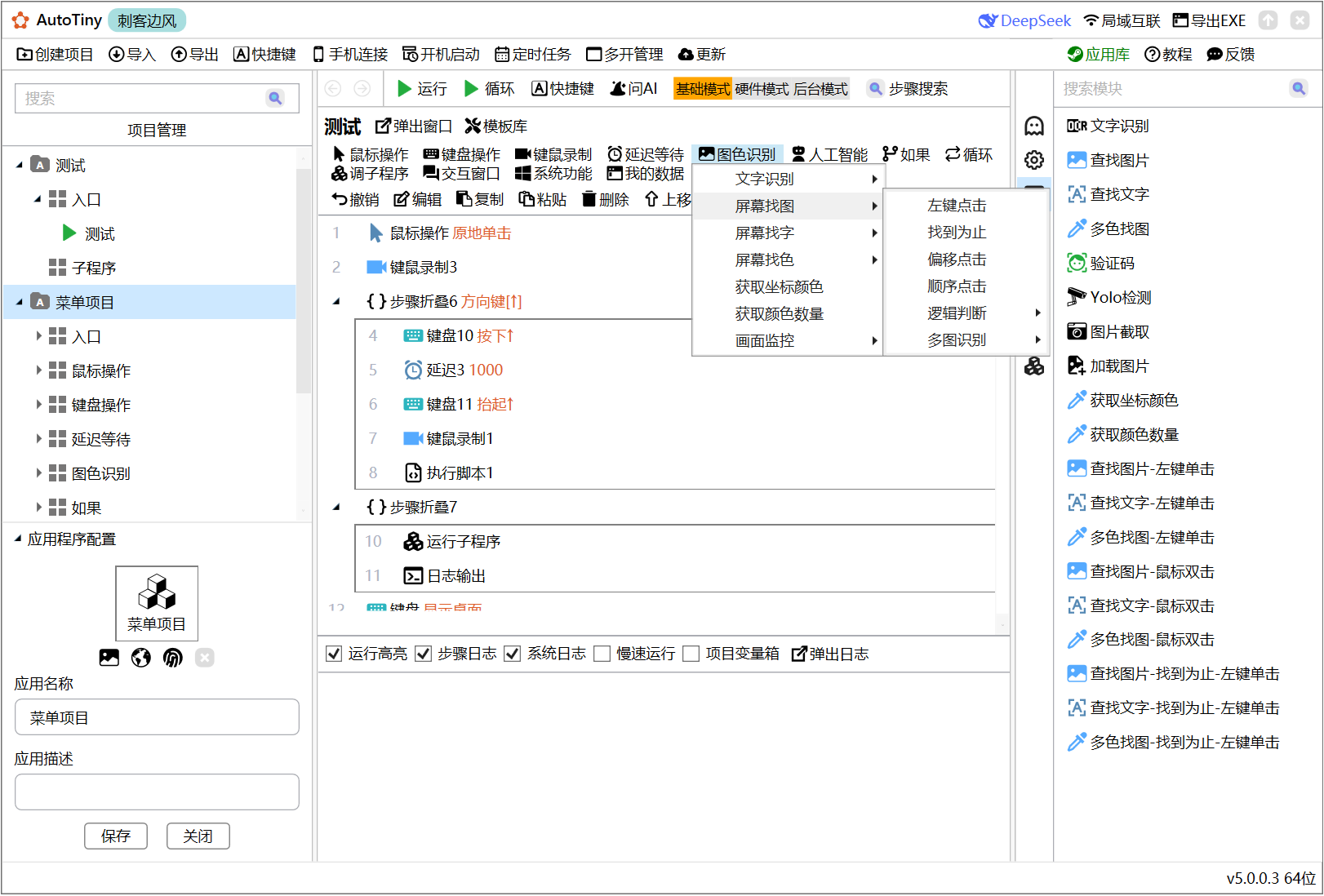Image resolution: width=1324 pixels, height=896 pixels.
Task: Click the ghost icon in side strip
Action: pos(1034,126)
